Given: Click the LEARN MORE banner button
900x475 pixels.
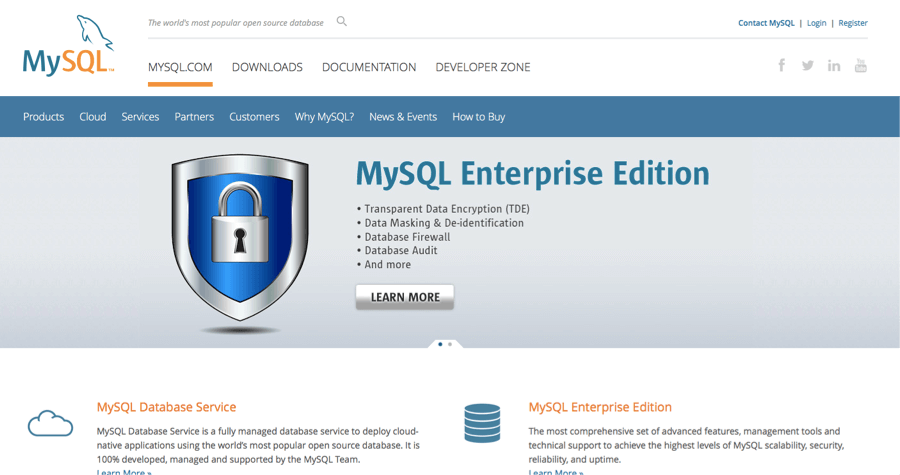Looking at the screenshot, I should [405, 297].
